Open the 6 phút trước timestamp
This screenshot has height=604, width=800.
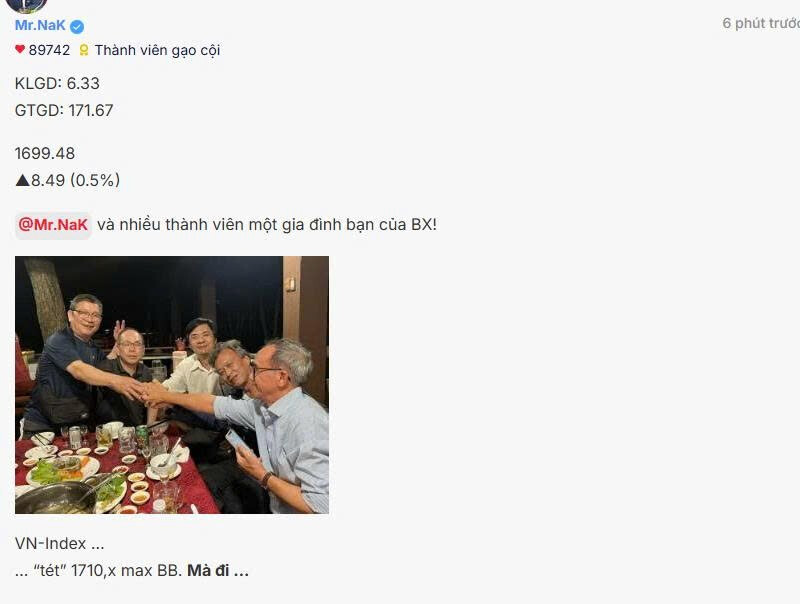(x=761, y=23)
